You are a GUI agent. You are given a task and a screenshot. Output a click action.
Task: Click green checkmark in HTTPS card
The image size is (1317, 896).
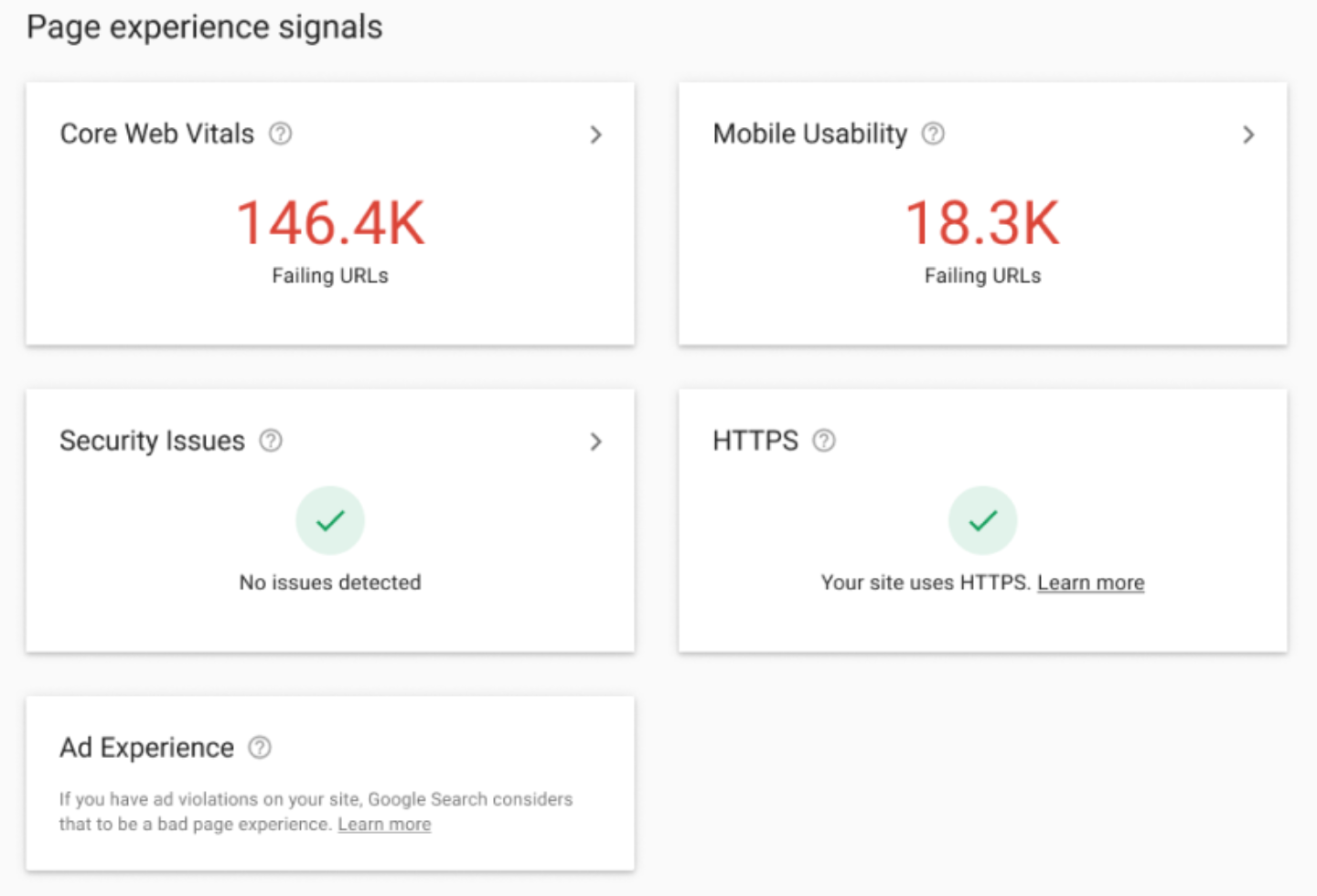point(982,520)
